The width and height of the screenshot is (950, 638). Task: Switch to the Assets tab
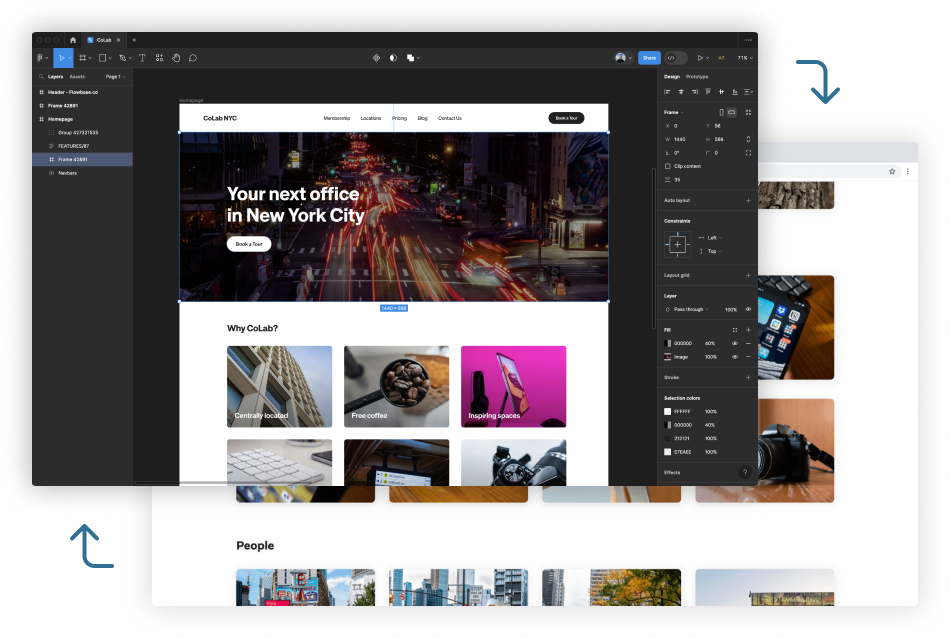pyautogui.click(x=77, y=76)
